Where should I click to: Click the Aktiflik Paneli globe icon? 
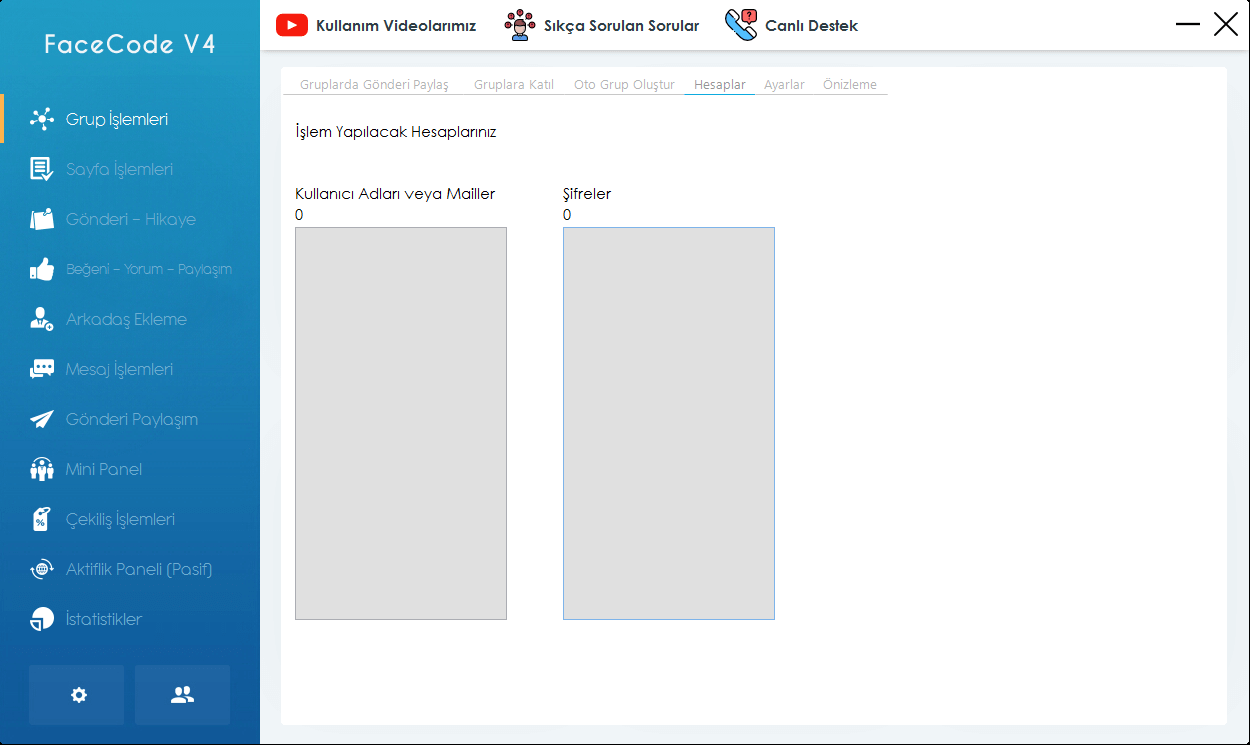coord(42,569)
